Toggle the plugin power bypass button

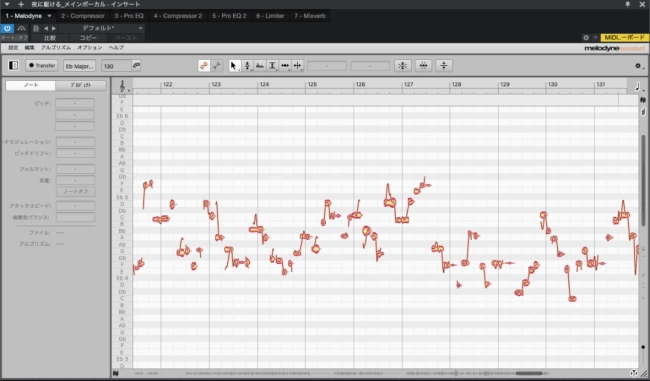(7, 28)
